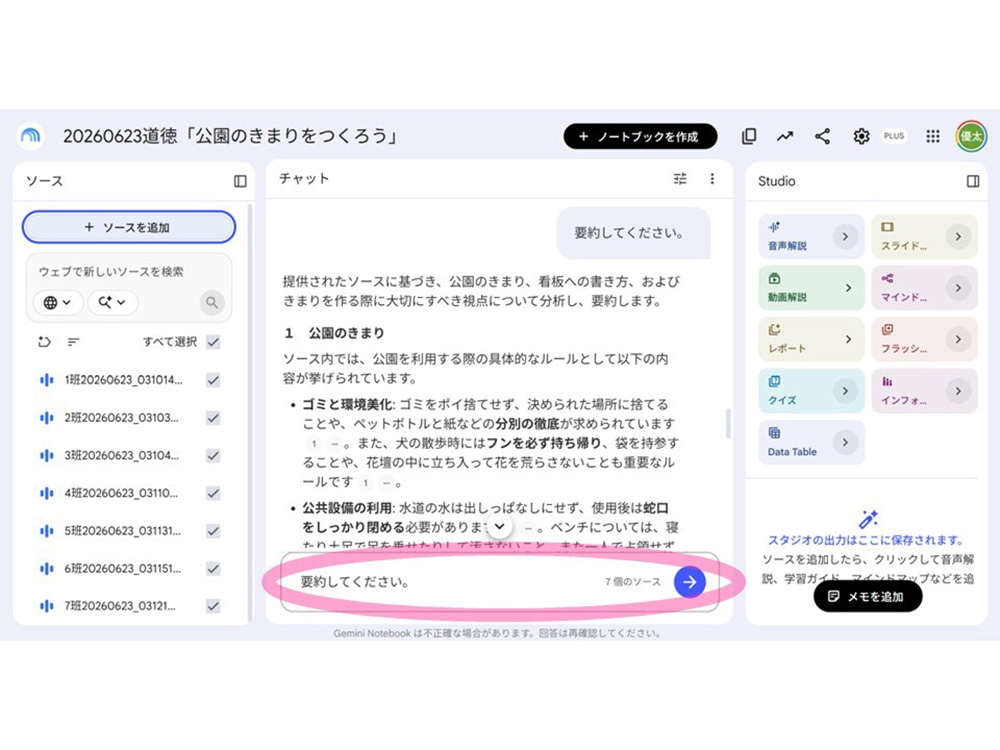Click the source search magnifier icon
The height and width of the screenshot is (750, 1000).
point(212,302)
